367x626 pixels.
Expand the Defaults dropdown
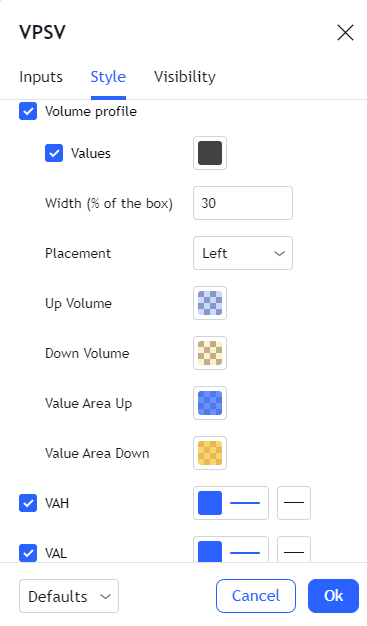tap(69, 596)
